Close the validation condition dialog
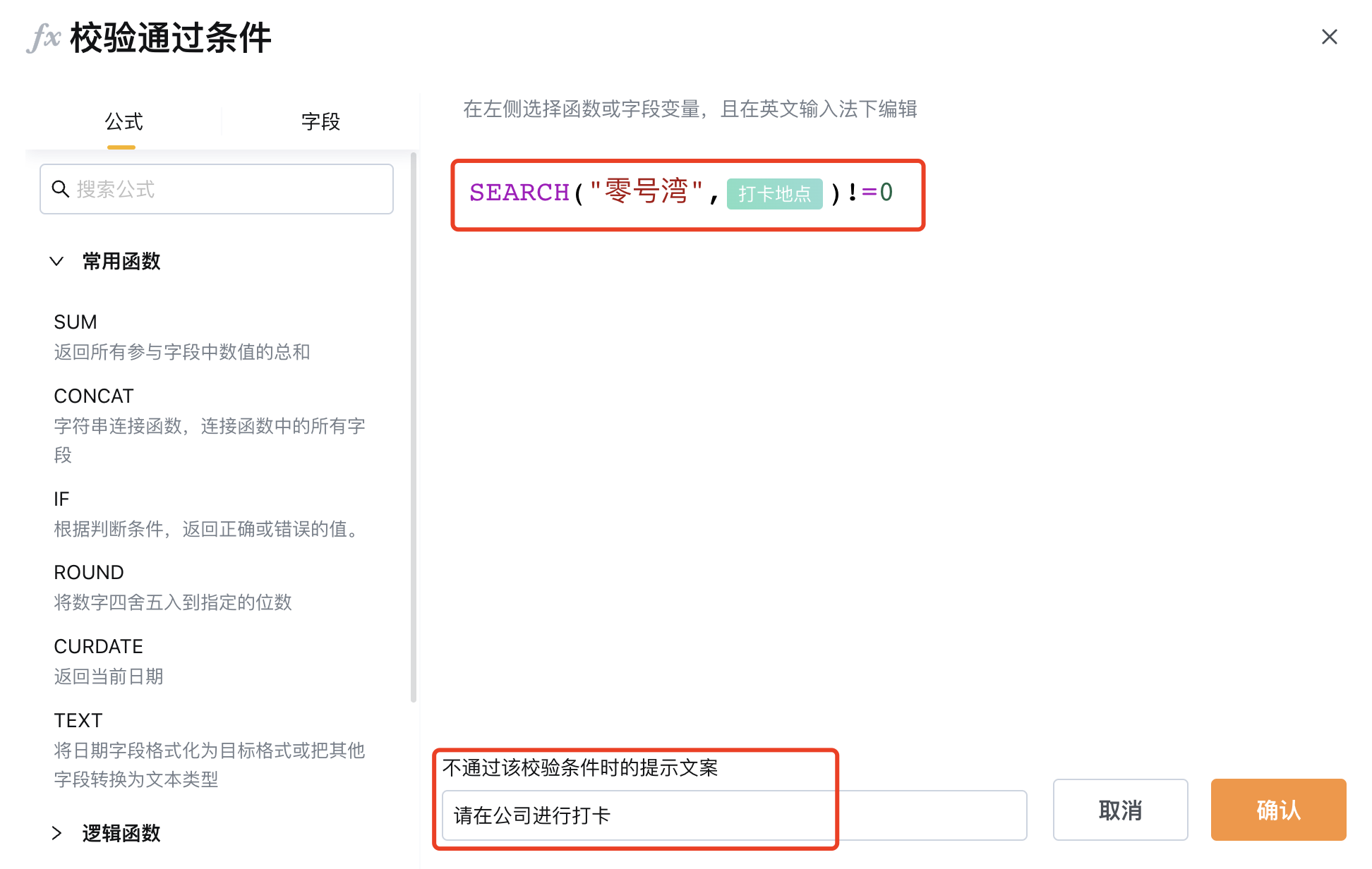 point(1329,37)
